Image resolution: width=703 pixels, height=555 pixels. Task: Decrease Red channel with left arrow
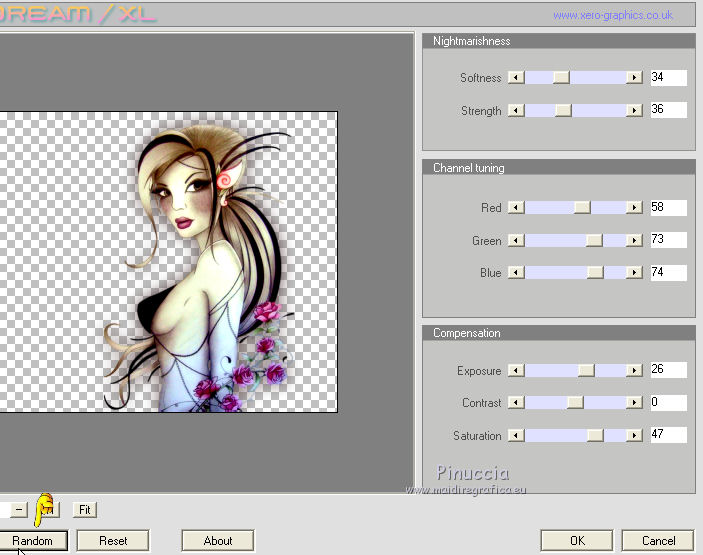[x=516, y=207]
